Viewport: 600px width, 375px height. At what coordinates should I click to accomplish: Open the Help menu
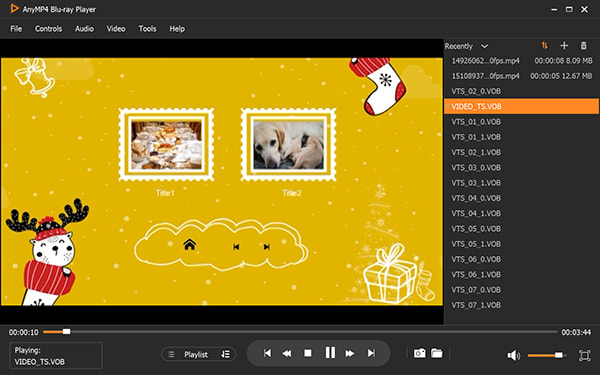point(177,29)
